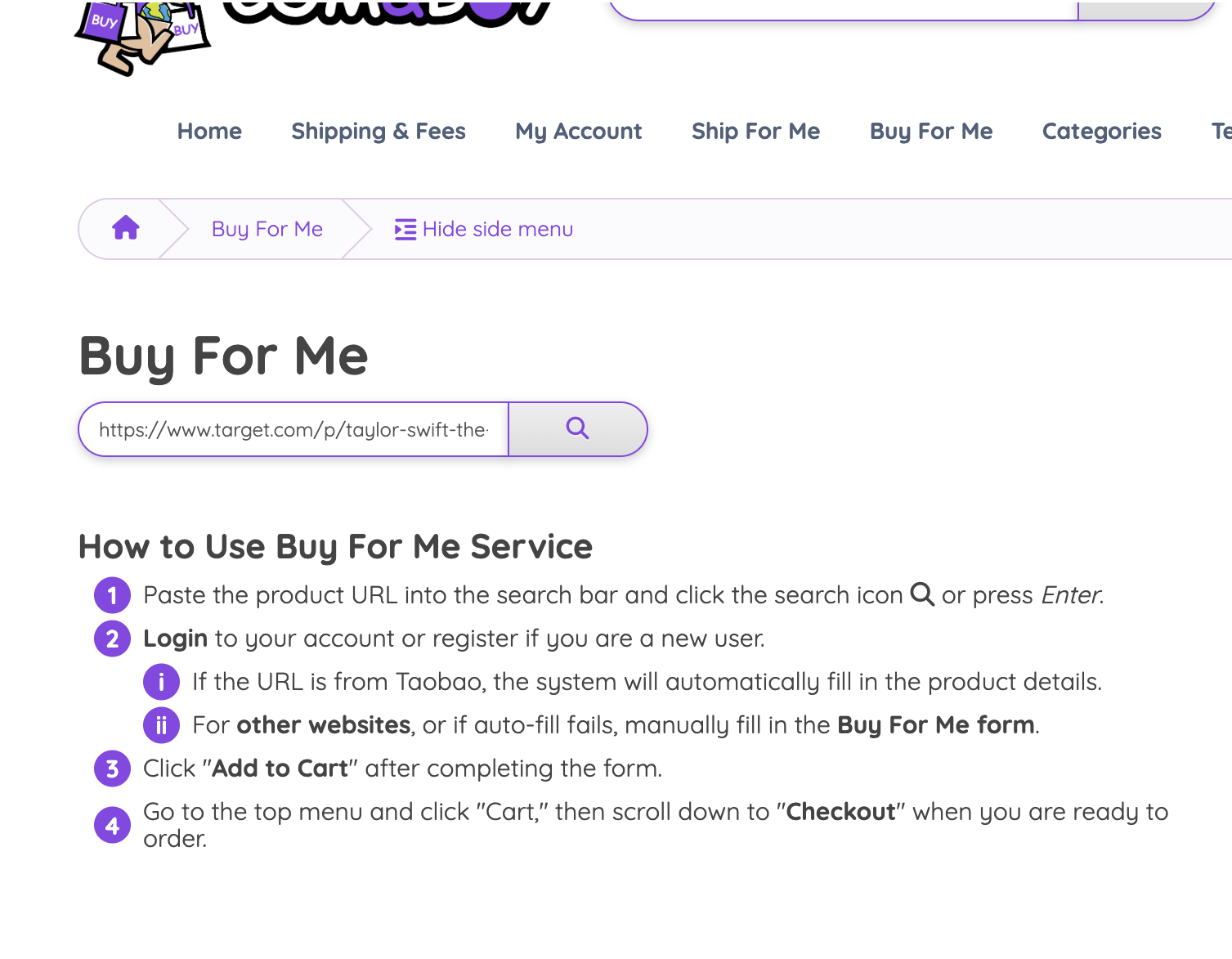
Task: Open the Categories menu
Action: click(1101, 131)
